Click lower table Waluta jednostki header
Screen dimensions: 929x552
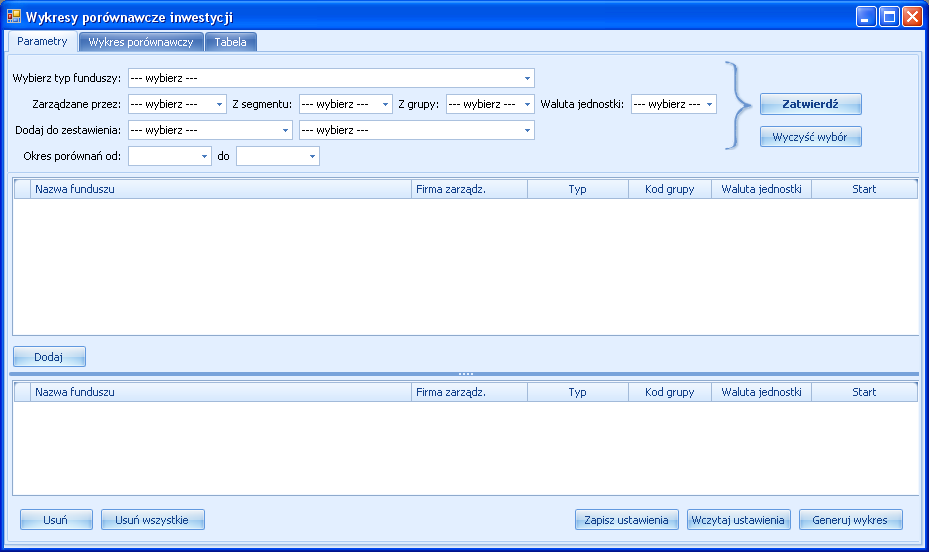(x=761, y=392)
